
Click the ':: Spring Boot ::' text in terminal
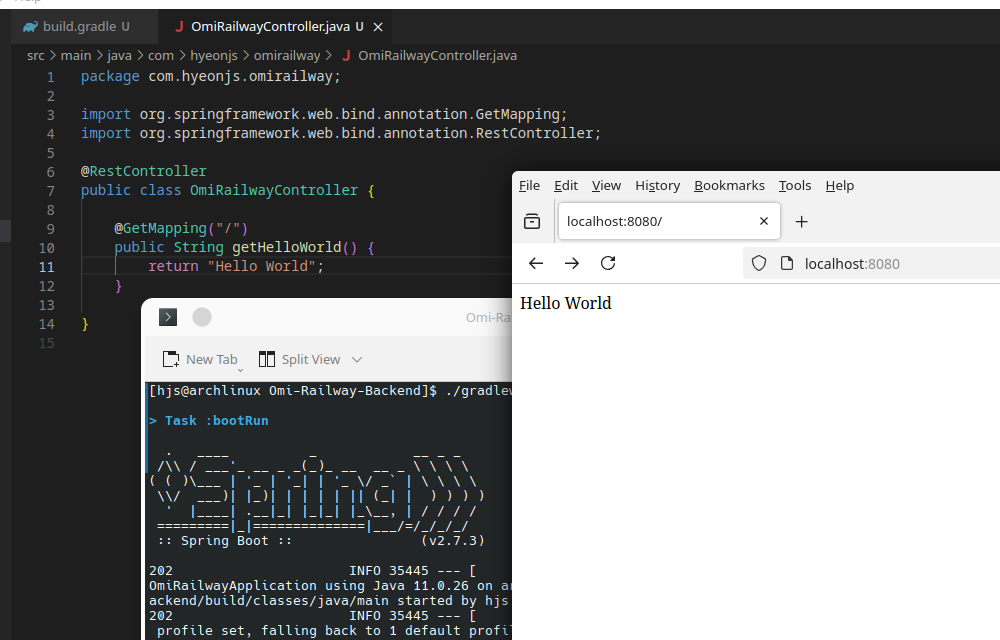point(224,541)
